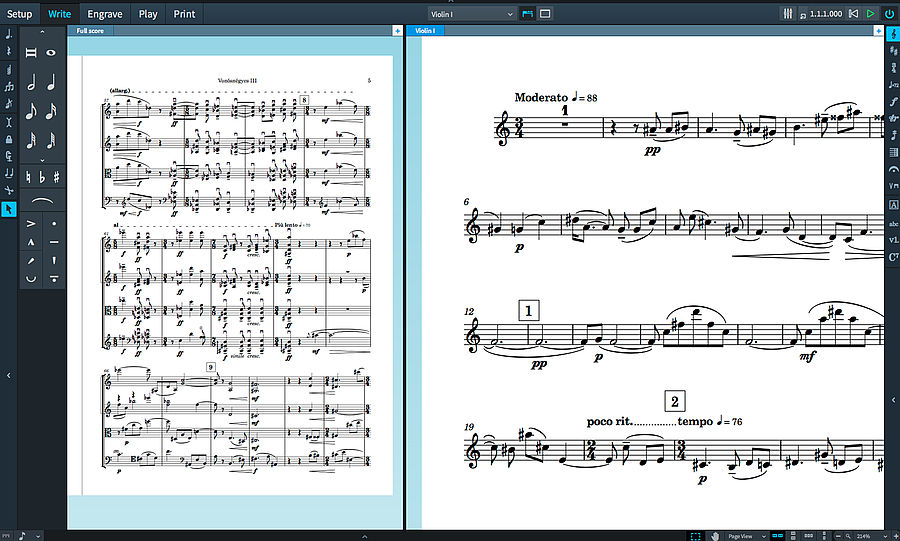Open Engrave mode

point(104,14)
